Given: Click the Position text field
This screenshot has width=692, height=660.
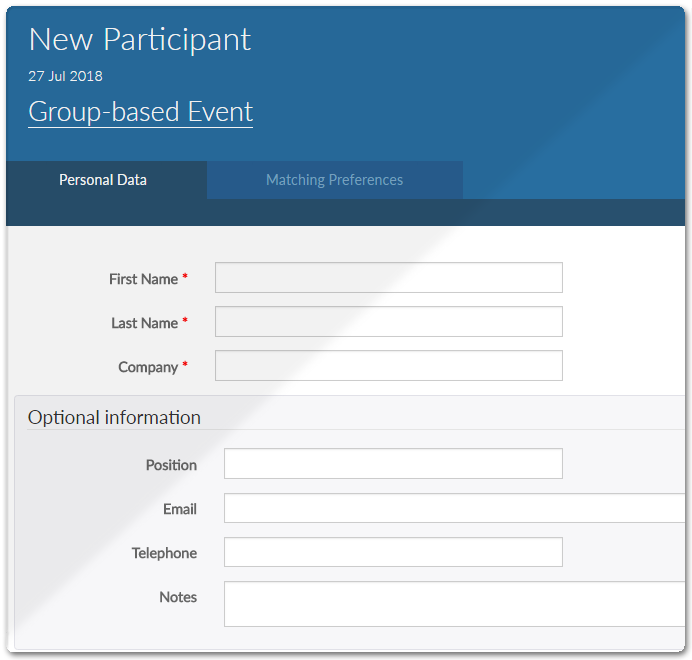Looking at the screenshot, I should pyautogui.click(x=393, y=464).
